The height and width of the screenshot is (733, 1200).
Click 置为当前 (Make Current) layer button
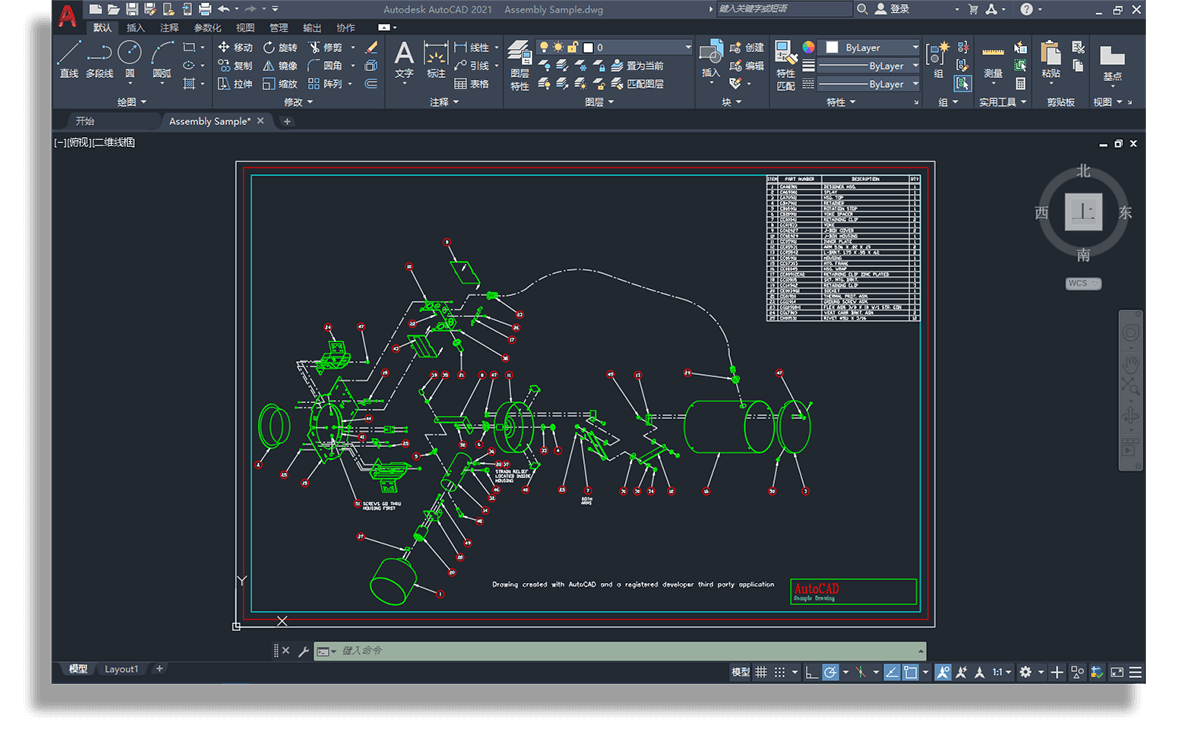coord(637,66)
